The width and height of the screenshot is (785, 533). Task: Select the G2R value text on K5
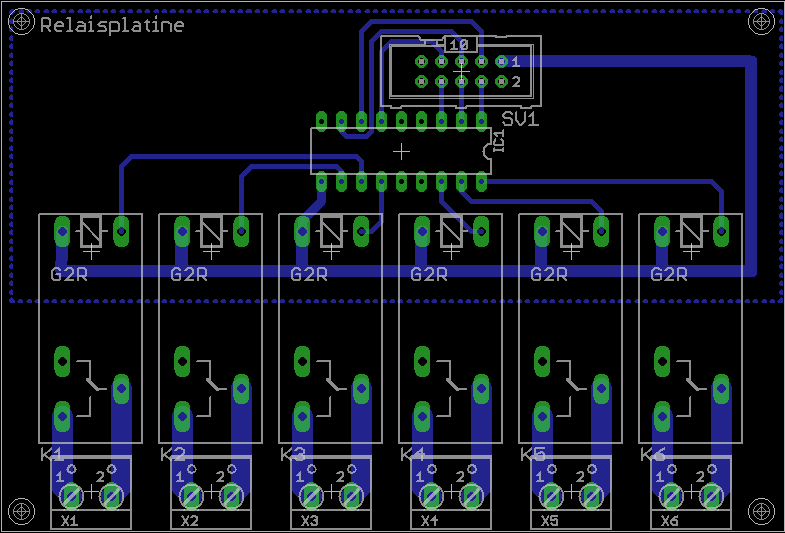[x=549, y=274]
